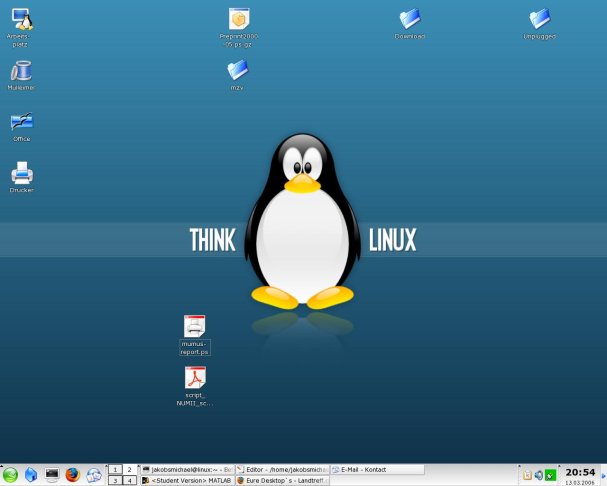
Task: Click the 20:54 clock in the panel
Action: (x=580, y=472)
